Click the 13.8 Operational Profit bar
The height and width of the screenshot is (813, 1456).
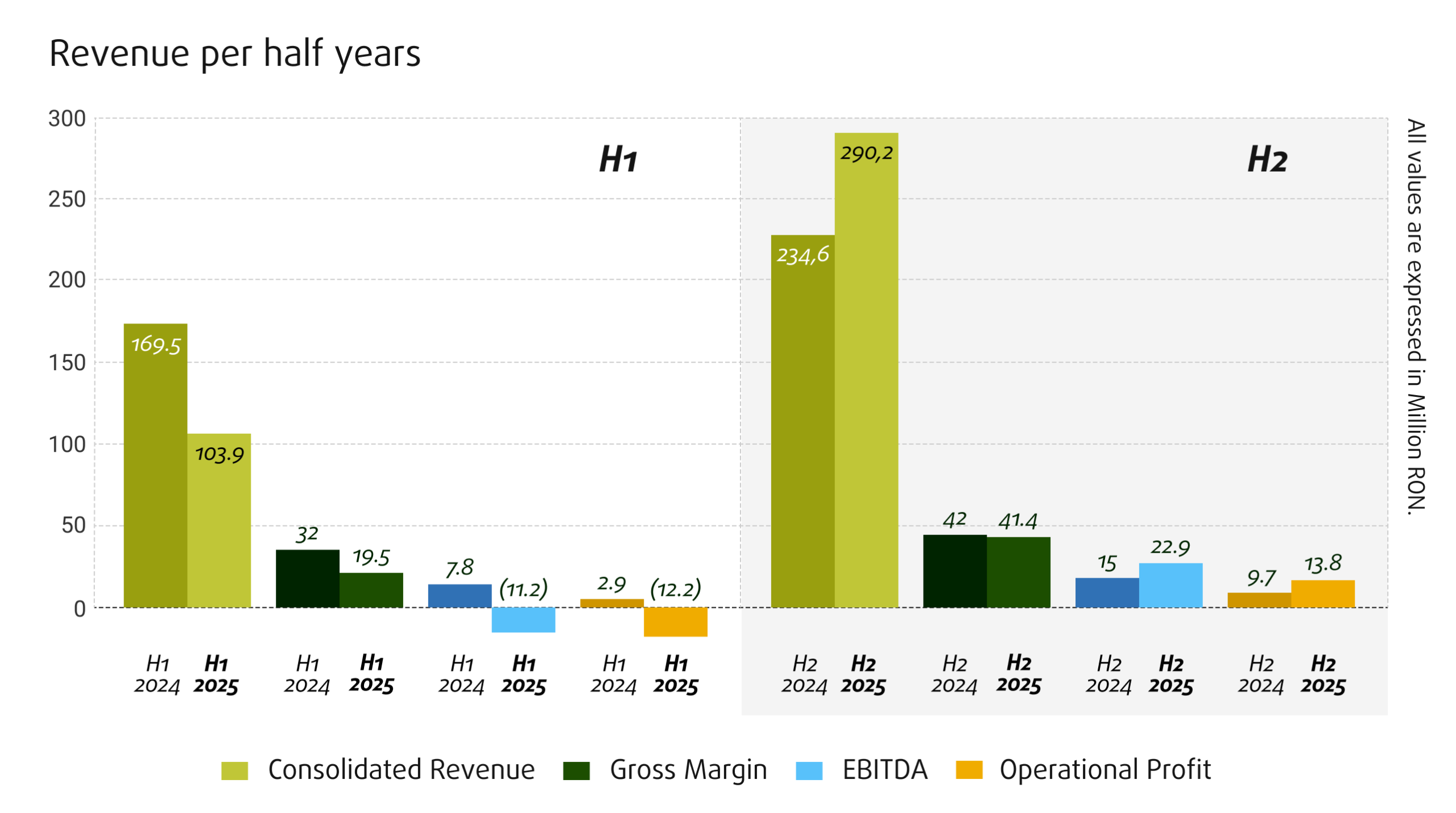pyautogui.click(x=1322, y=593)
